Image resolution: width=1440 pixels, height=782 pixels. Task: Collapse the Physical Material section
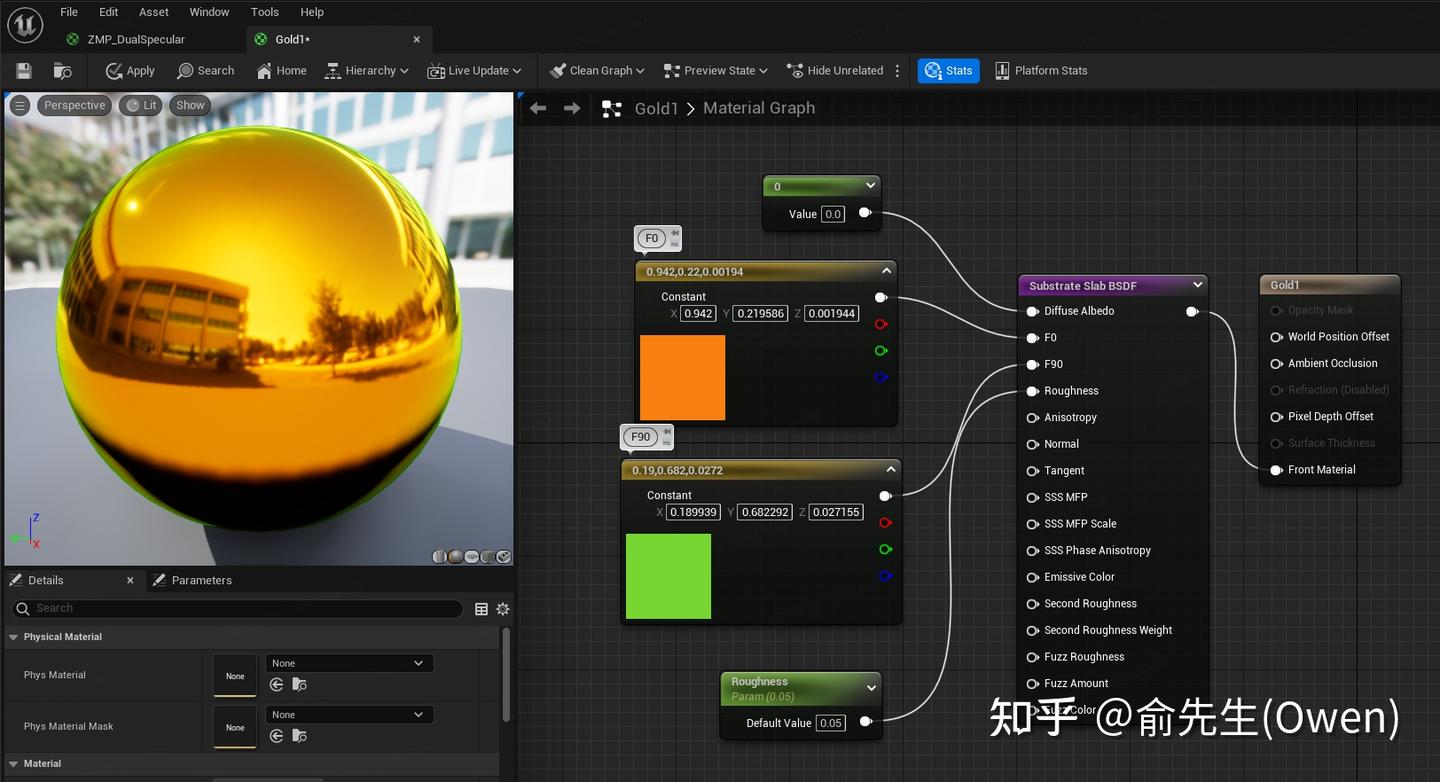14,637
